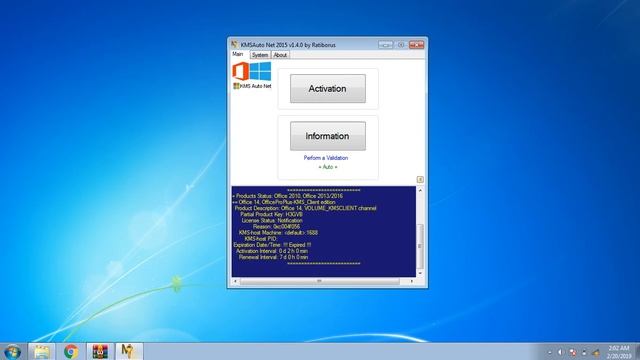Click the log scrollbar down arrow
640x360 pixels.
click(420, 273)
